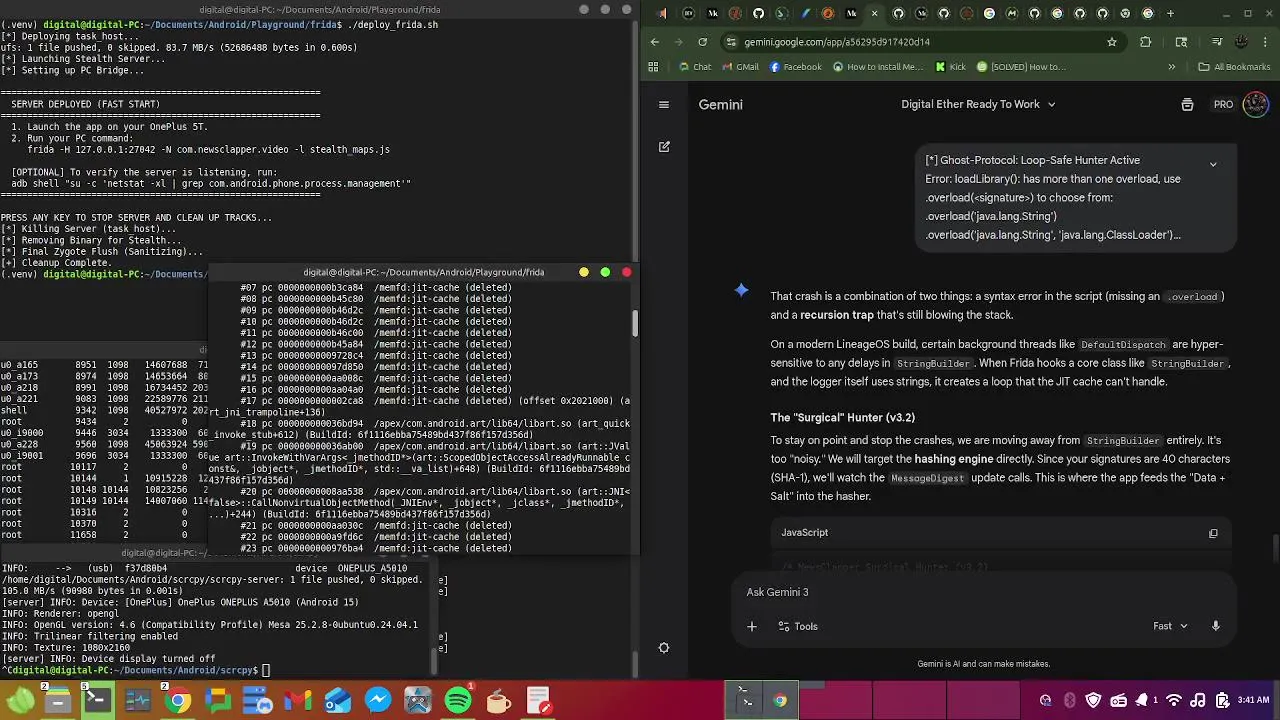Launch Spotify from the taskbar

(x=457, y=701)
